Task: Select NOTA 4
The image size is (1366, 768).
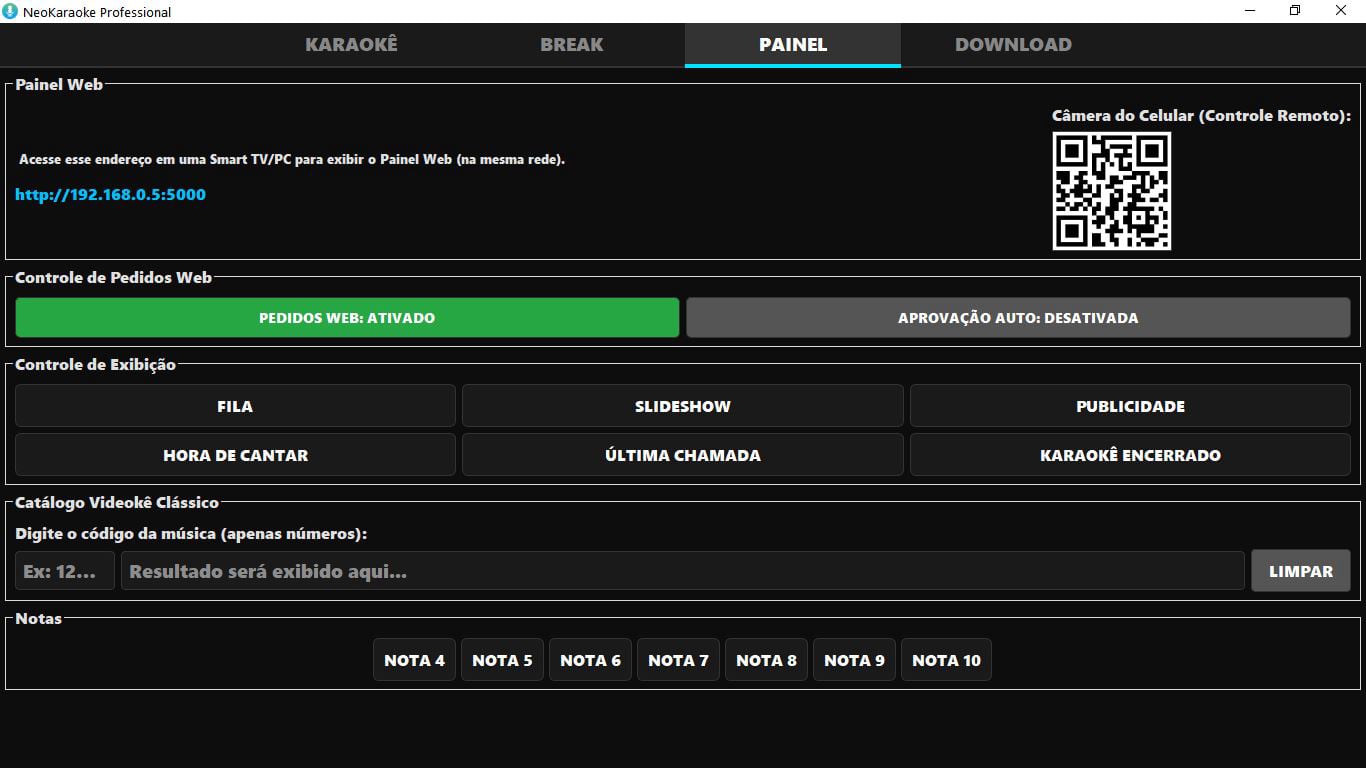Action: 413,659
